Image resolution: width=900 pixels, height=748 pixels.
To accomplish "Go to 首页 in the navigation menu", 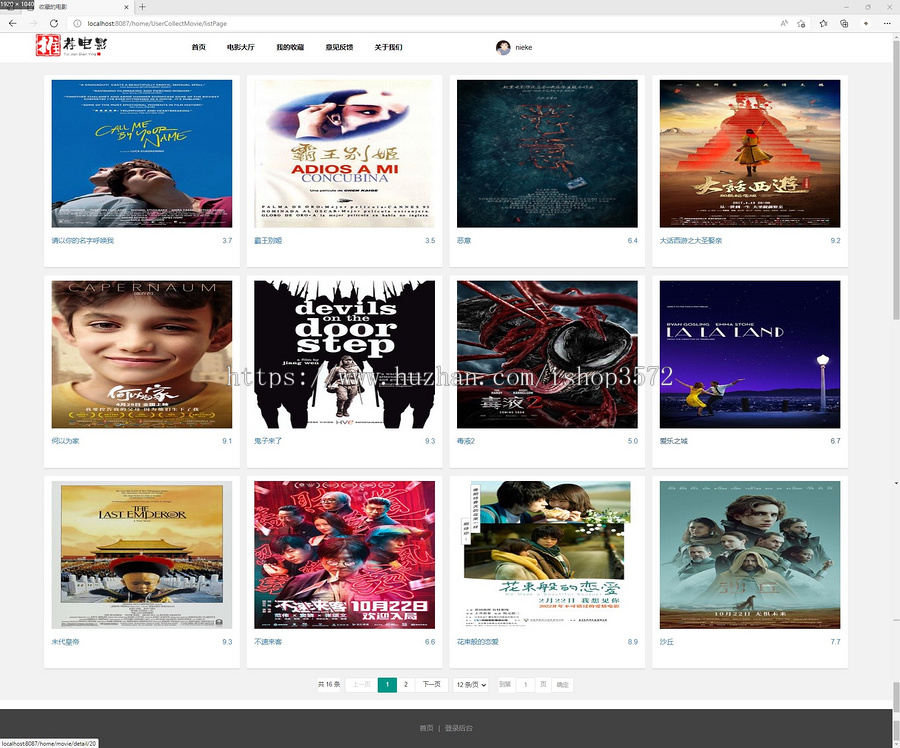I will 199,47.
